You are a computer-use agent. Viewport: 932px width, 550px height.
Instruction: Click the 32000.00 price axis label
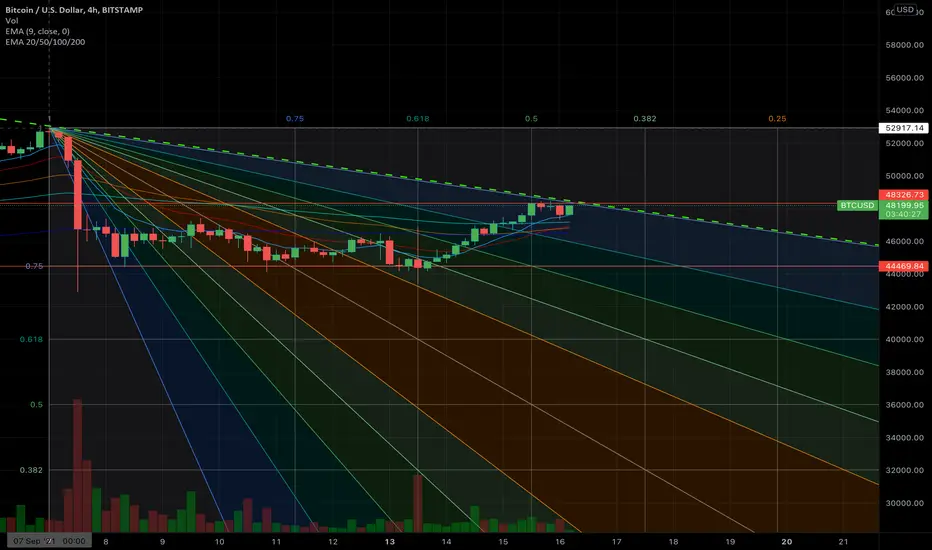click(x=904, y=470)
